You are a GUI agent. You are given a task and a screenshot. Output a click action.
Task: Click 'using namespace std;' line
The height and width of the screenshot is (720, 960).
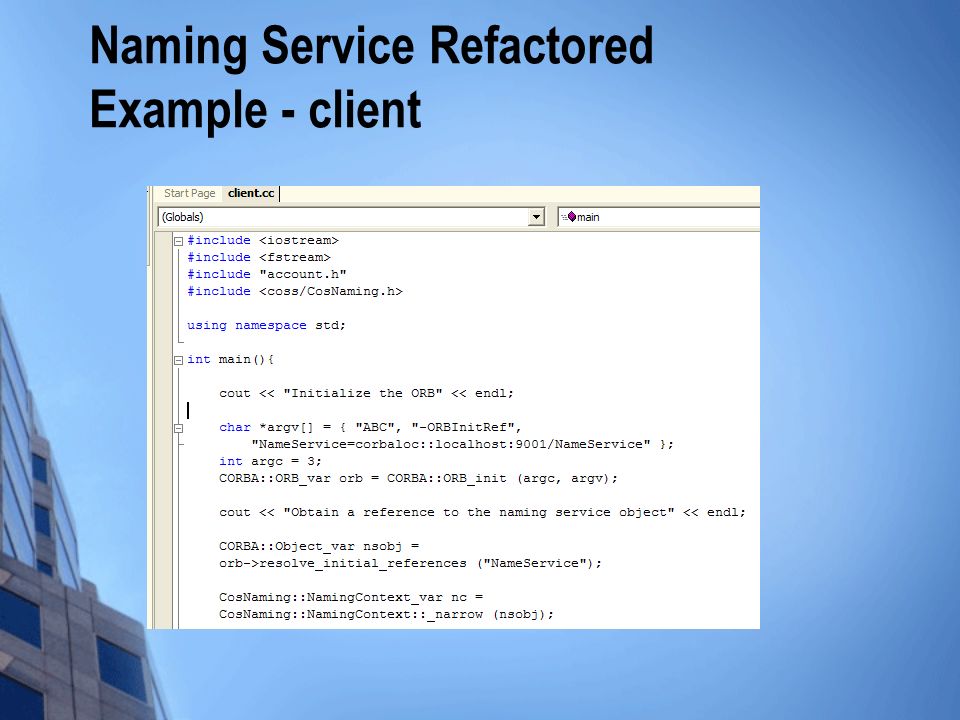[x=266, y=326]
